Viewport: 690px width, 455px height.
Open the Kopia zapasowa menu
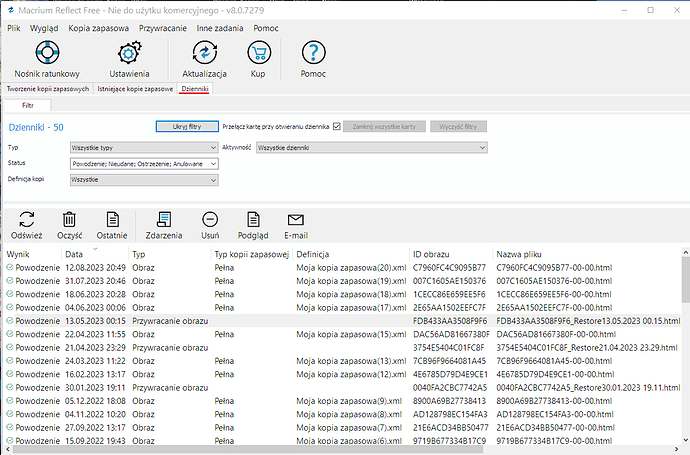(99, 28)
